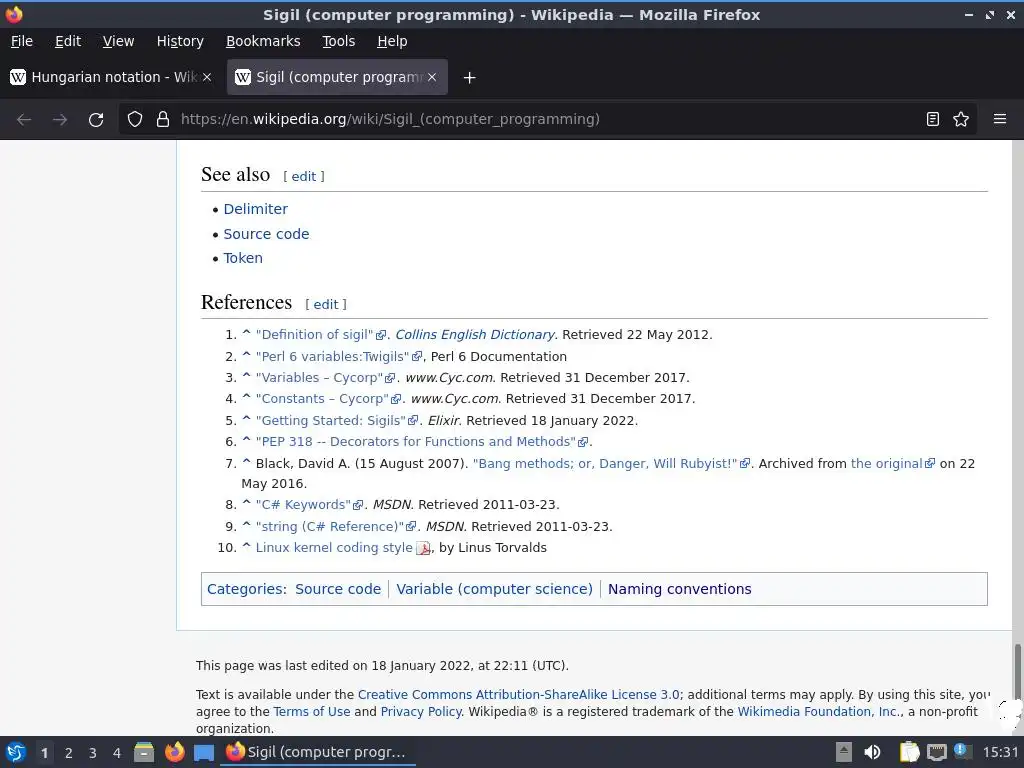Open a new browser tab
1024x768 pixels.
coord(469,78)
